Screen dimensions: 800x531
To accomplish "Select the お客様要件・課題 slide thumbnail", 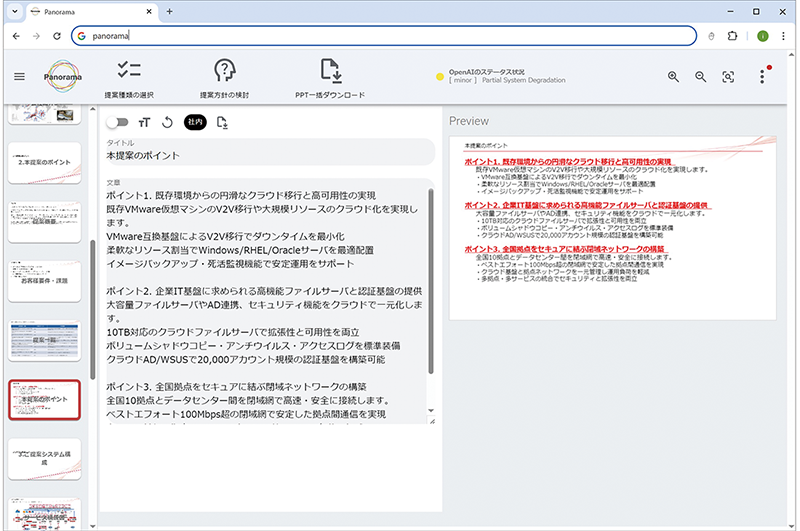I will coord(46,276).
